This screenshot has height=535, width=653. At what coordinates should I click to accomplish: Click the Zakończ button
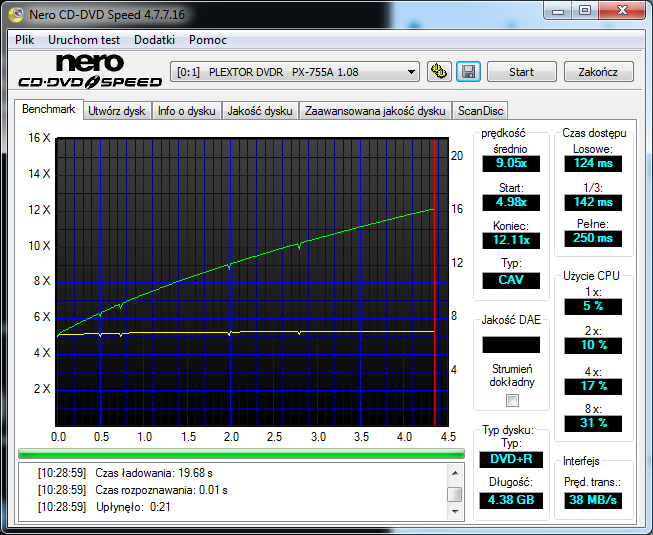(x=598, y=72)
